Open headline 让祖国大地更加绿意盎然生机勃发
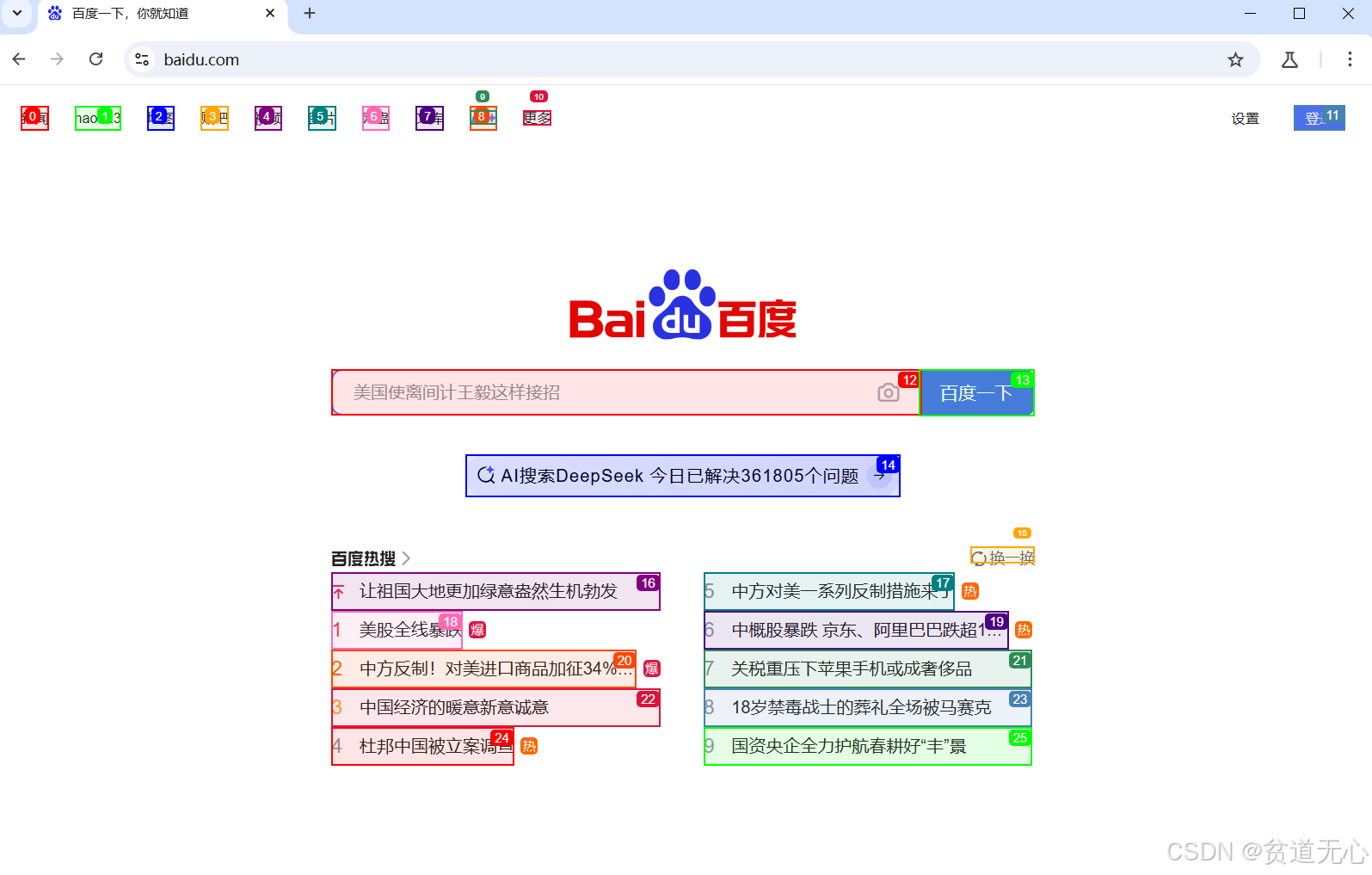 pyautogui.click(x=495, y=591)
